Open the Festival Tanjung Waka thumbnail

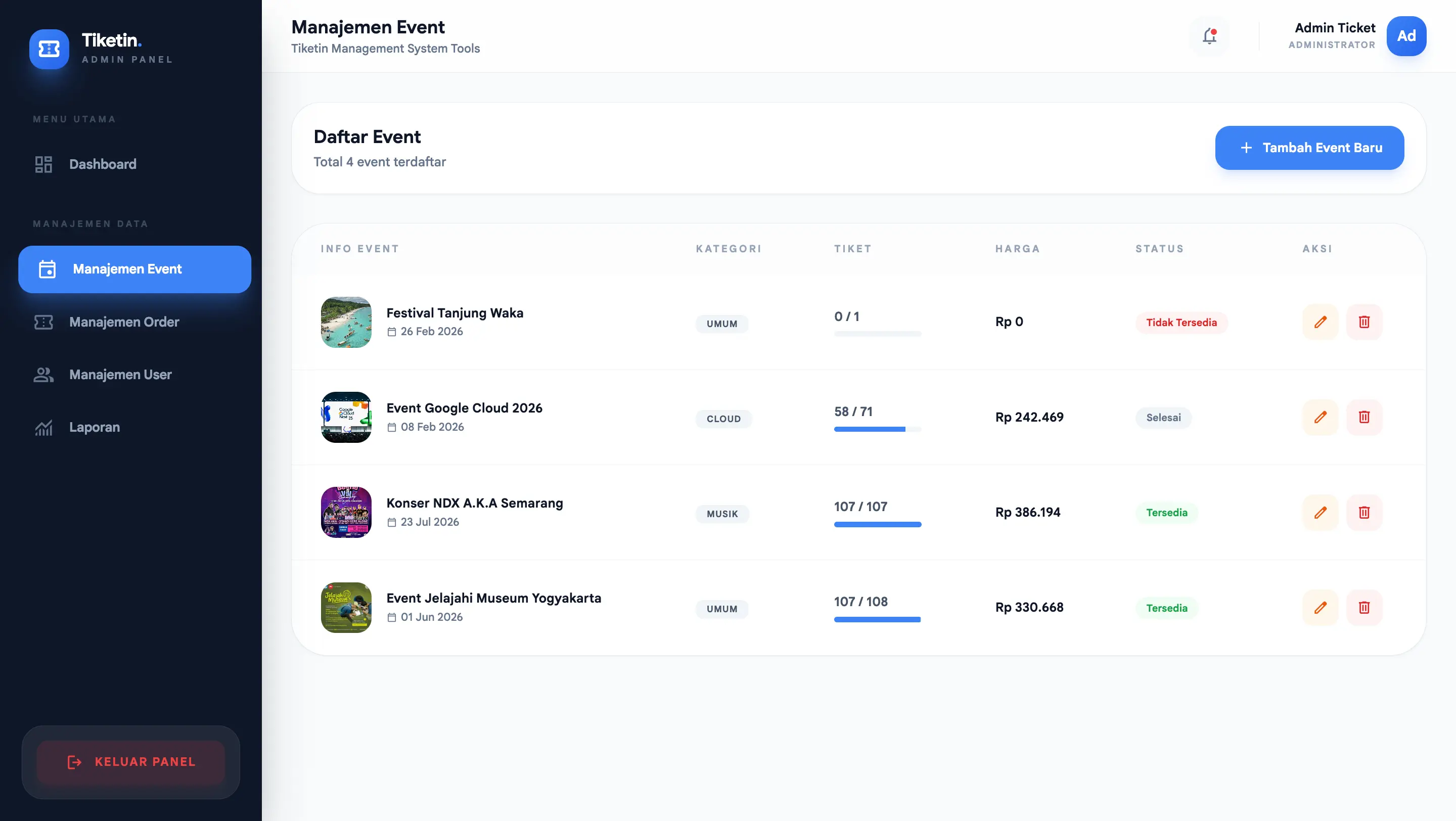tap(346, 322)
